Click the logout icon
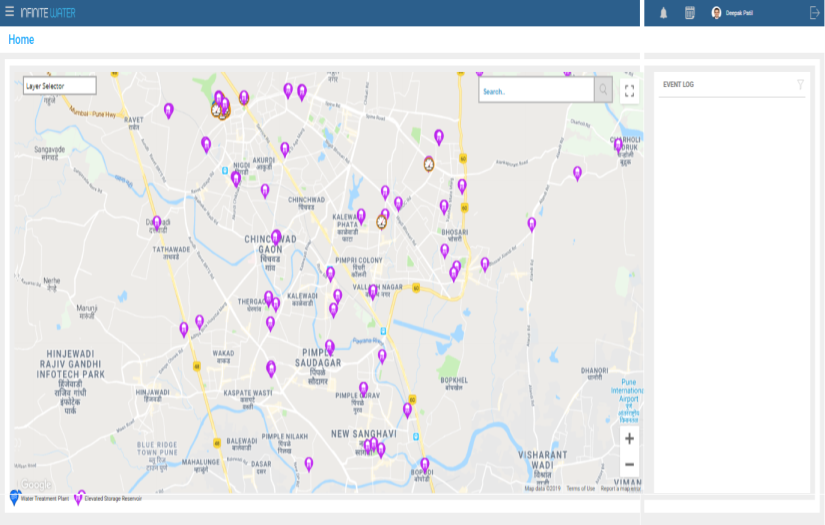Image resolution: width=825 pixels, height=525 pixels. [814, 13]
